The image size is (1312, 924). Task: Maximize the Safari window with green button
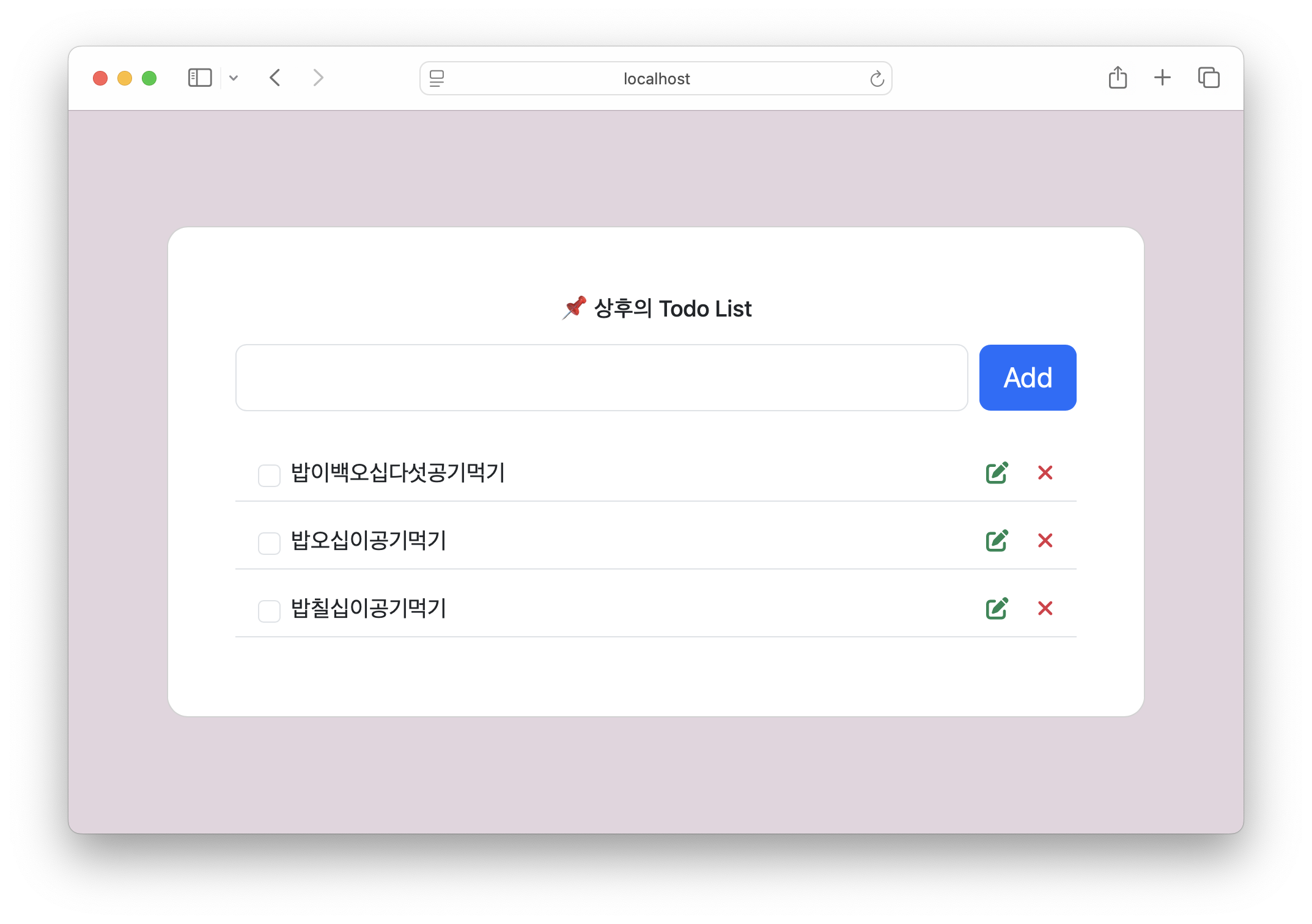[x=149, y=78]
